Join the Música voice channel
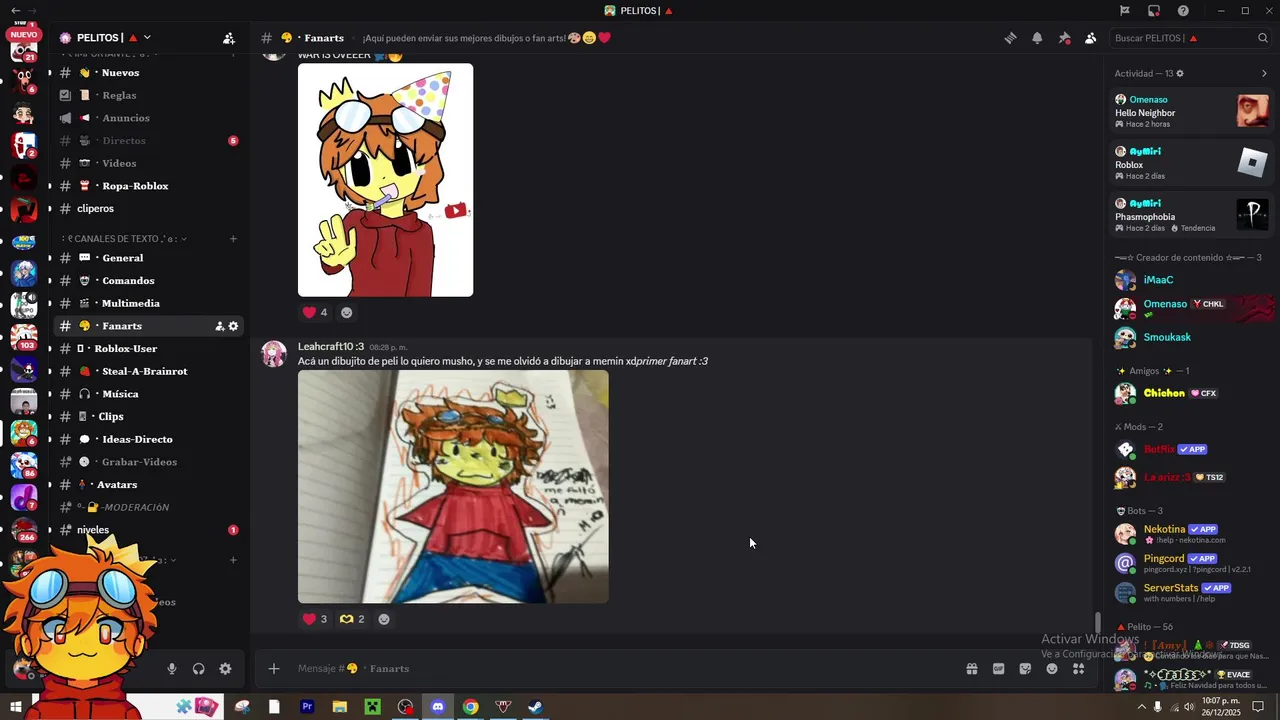Screen dimensions: 1280x720 coord(150,394)
